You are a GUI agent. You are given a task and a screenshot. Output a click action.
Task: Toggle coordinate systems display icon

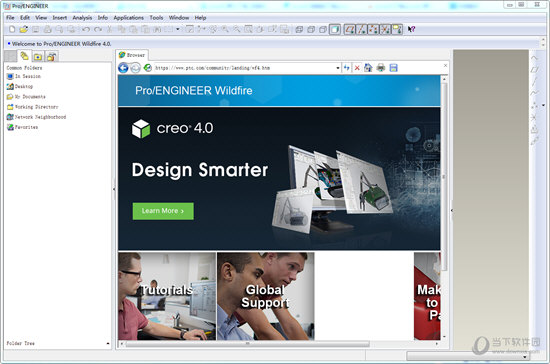tap(385, 29)
